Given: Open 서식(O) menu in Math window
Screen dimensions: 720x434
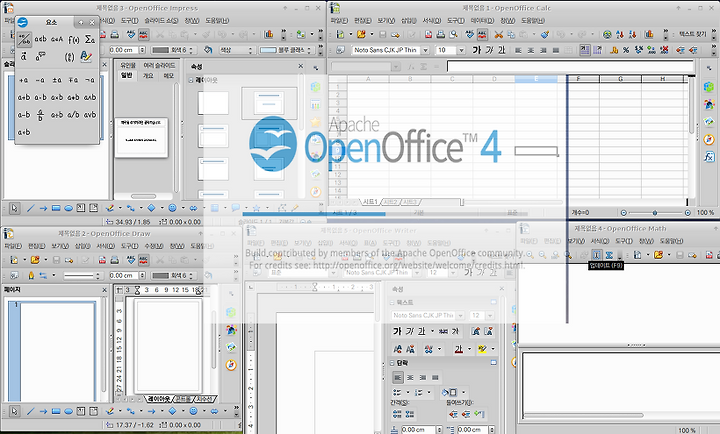Looking at the screenshot, I should 599,241.
